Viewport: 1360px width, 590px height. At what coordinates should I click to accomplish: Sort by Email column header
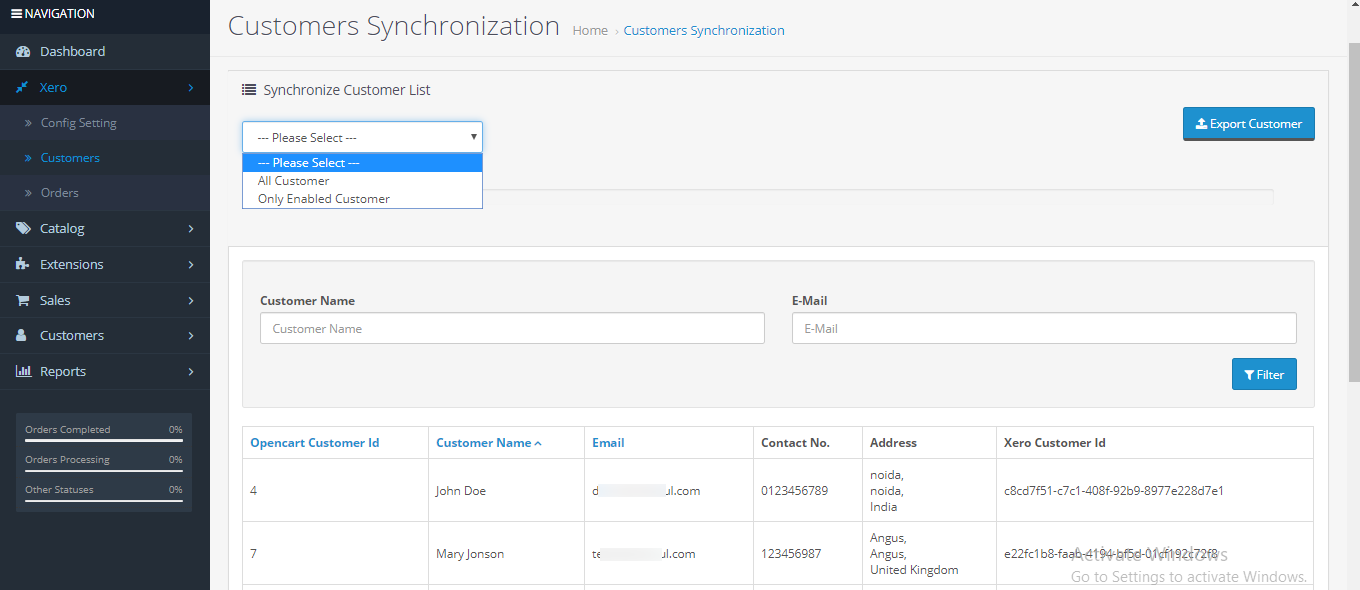(608, 443)
